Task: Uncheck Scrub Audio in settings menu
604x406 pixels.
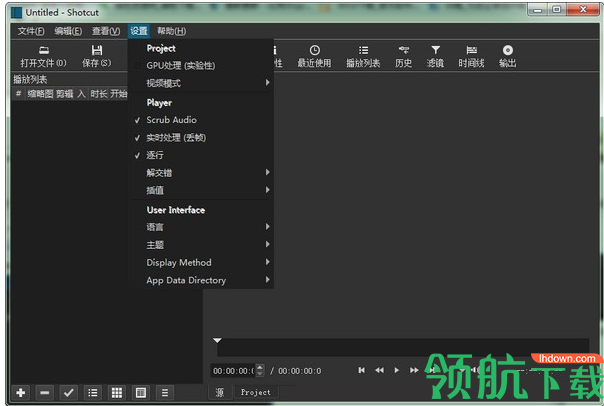Action: [201, 120]
